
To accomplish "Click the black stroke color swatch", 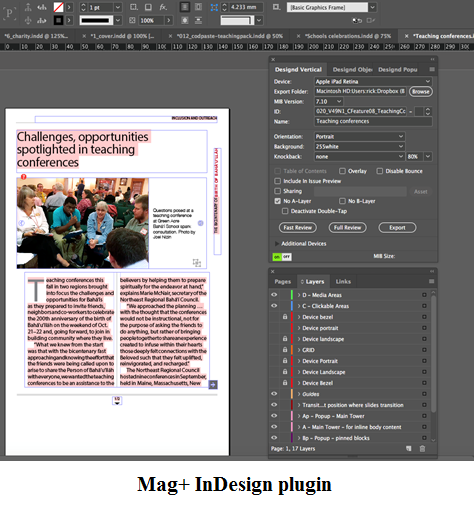I will tap(58, 20).
